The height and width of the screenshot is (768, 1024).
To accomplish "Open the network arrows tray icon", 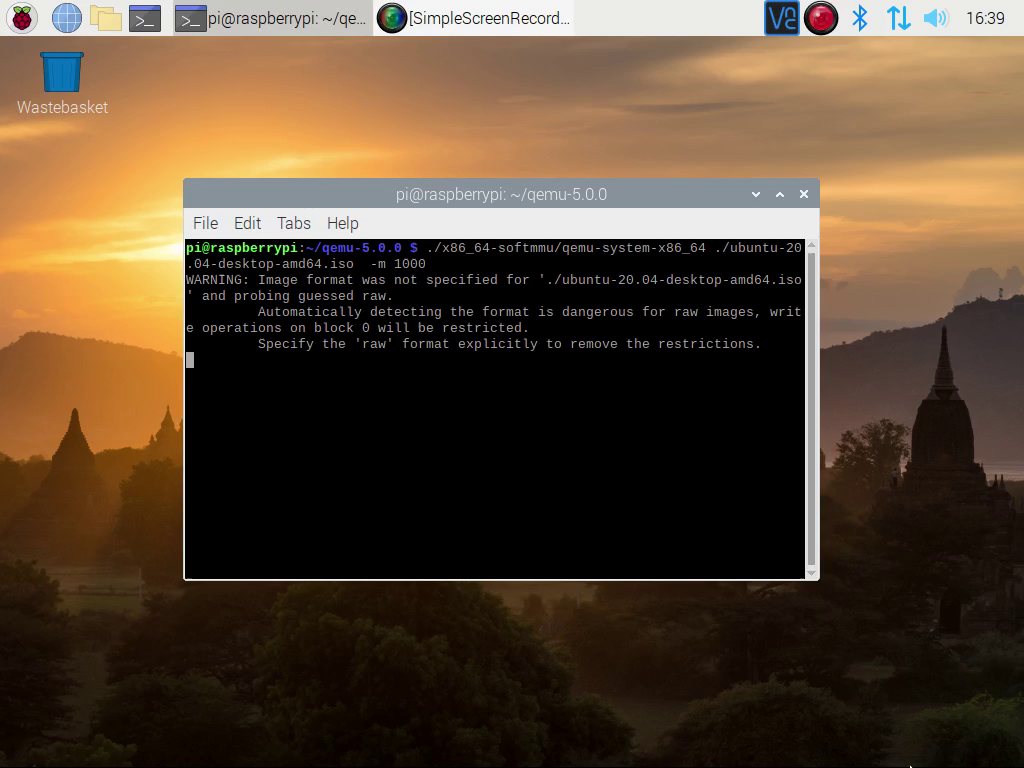I will 898,18.
